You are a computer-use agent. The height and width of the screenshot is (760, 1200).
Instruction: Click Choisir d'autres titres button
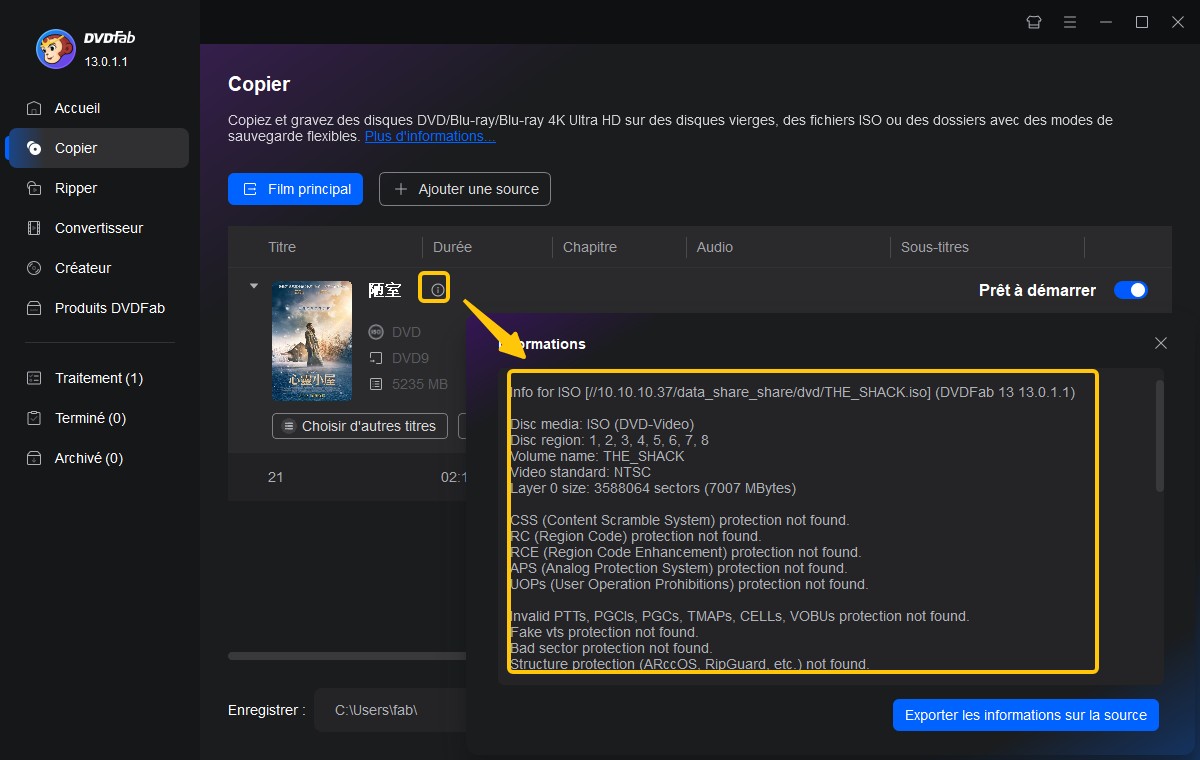[x=360, y=426]
